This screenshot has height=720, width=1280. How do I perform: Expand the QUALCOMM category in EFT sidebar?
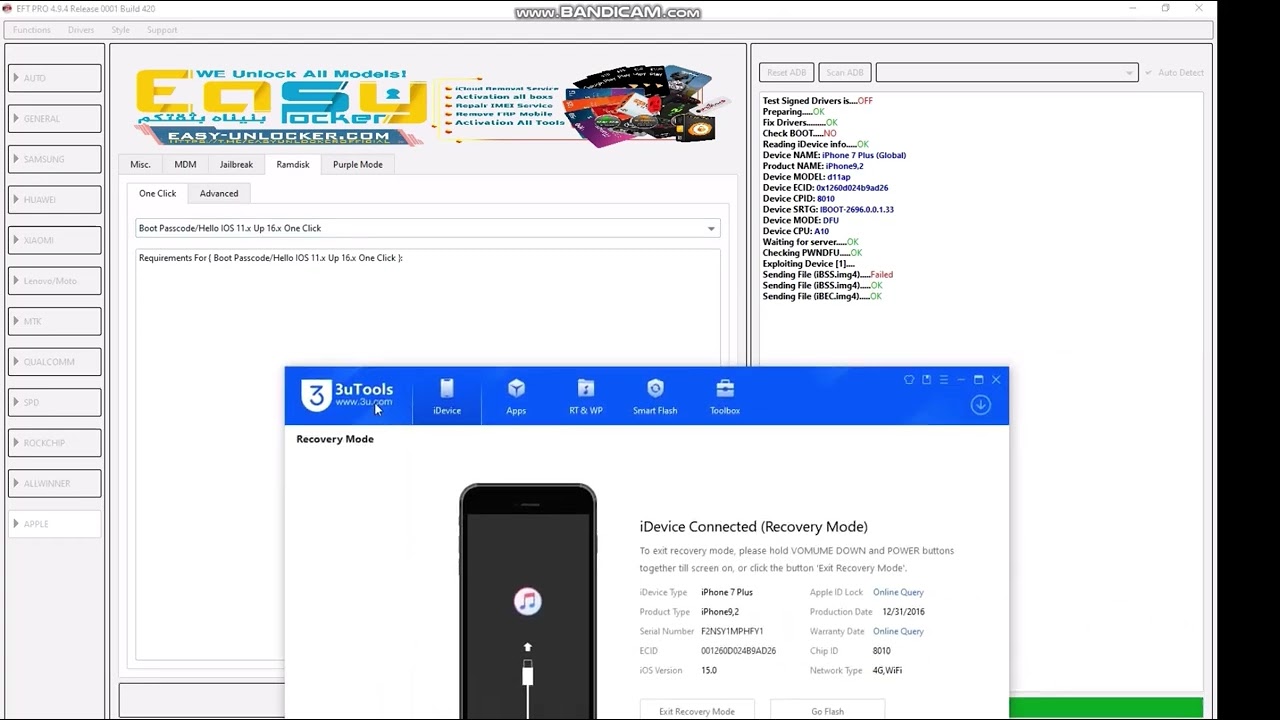pos(55,362)
